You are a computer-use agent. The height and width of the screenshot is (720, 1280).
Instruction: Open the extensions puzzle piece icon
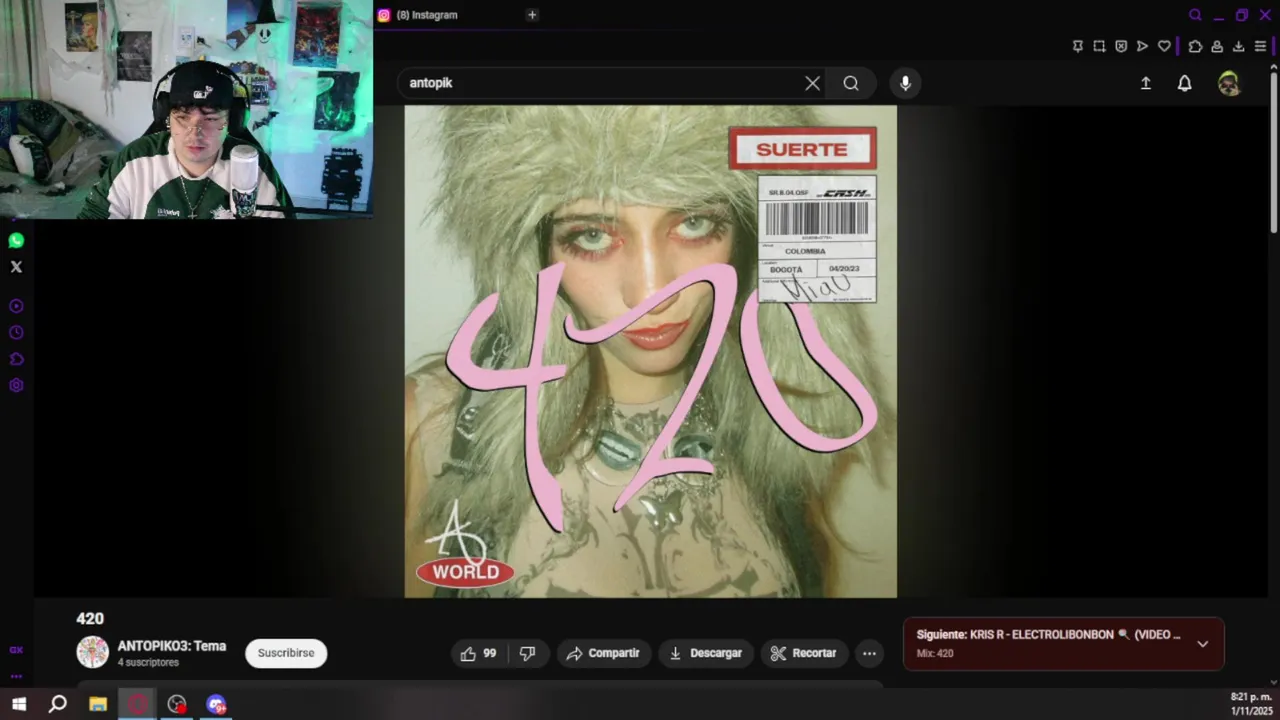click(1195, 46)
